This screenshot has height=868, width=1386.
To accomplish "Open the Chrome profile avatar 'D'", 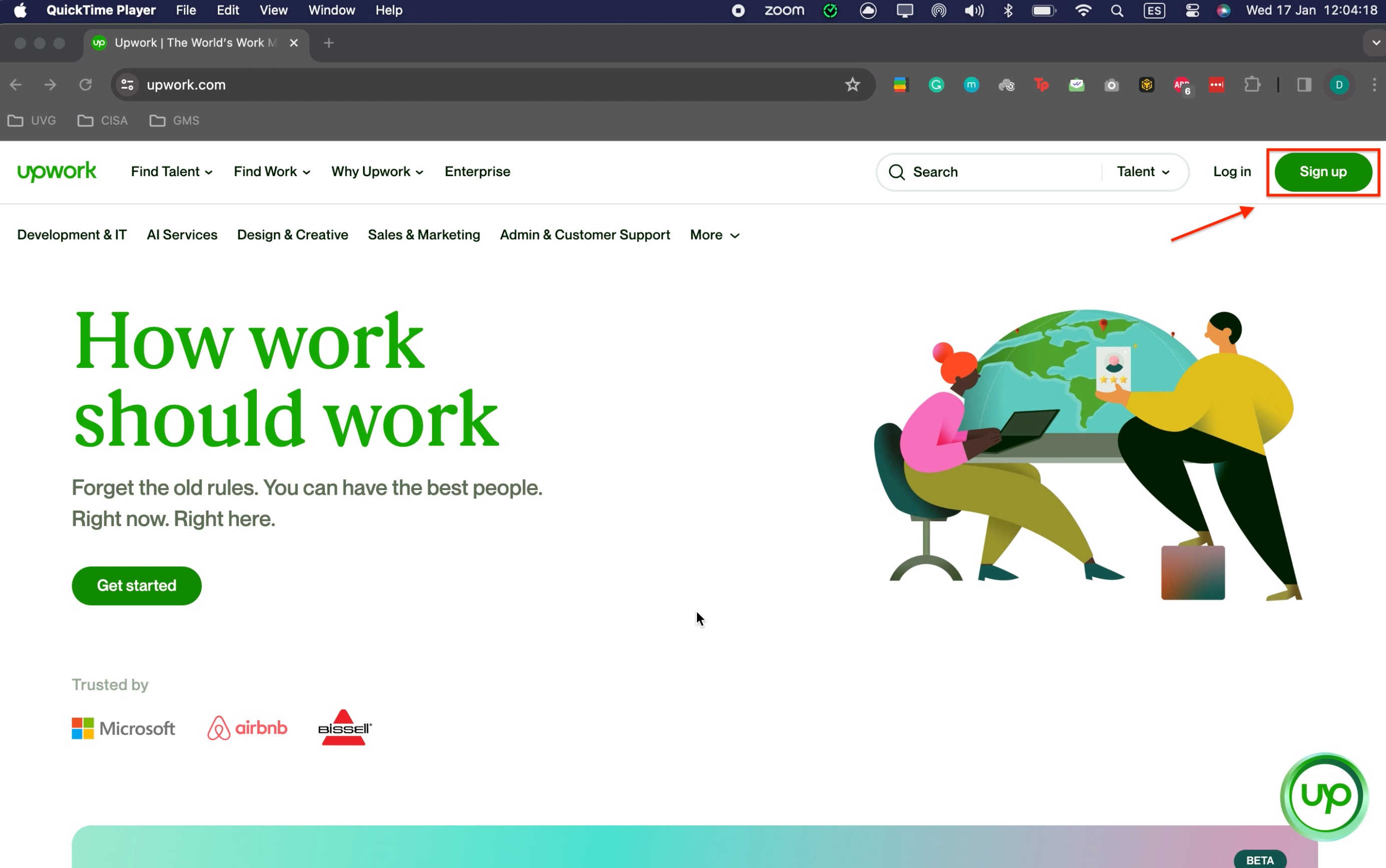I will click(1339, 85).
